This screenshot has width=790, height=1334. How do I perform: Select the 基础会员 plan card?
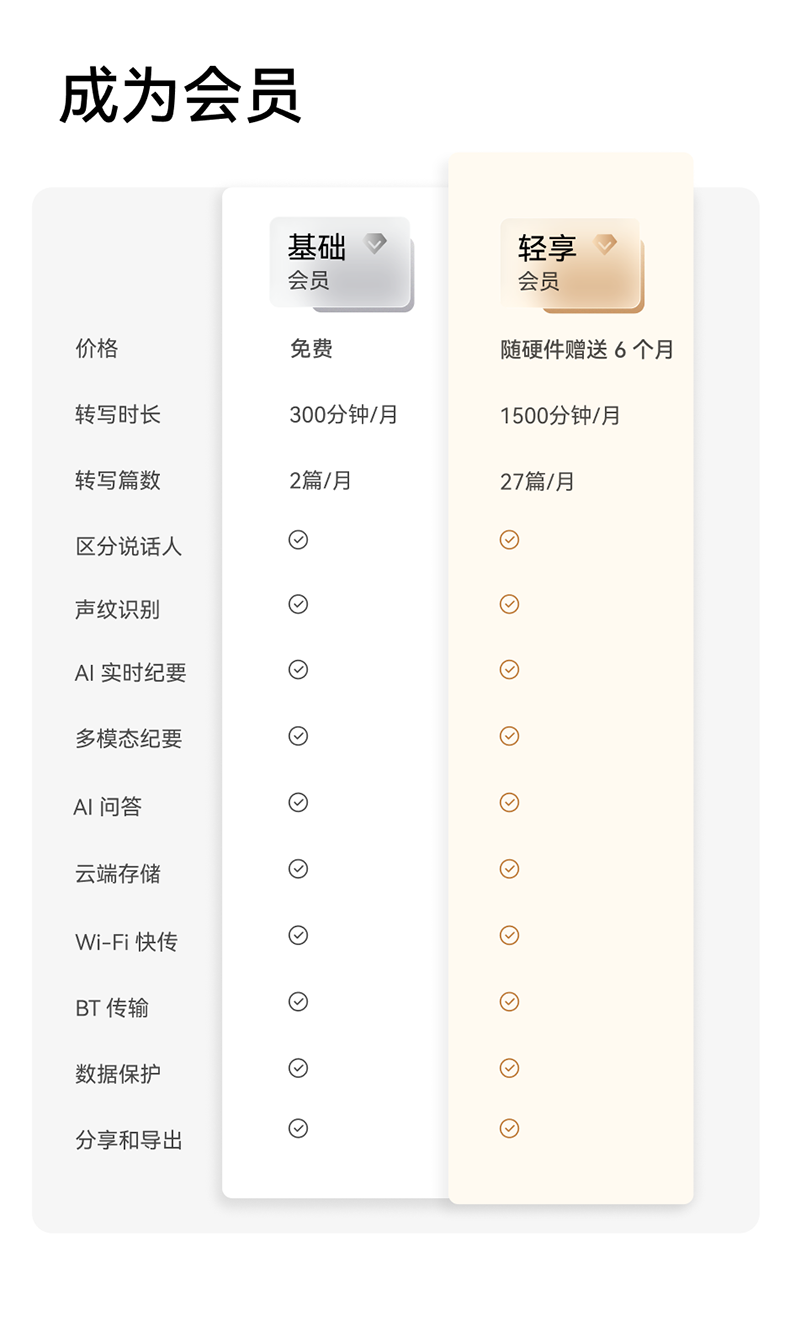point(340,262)
